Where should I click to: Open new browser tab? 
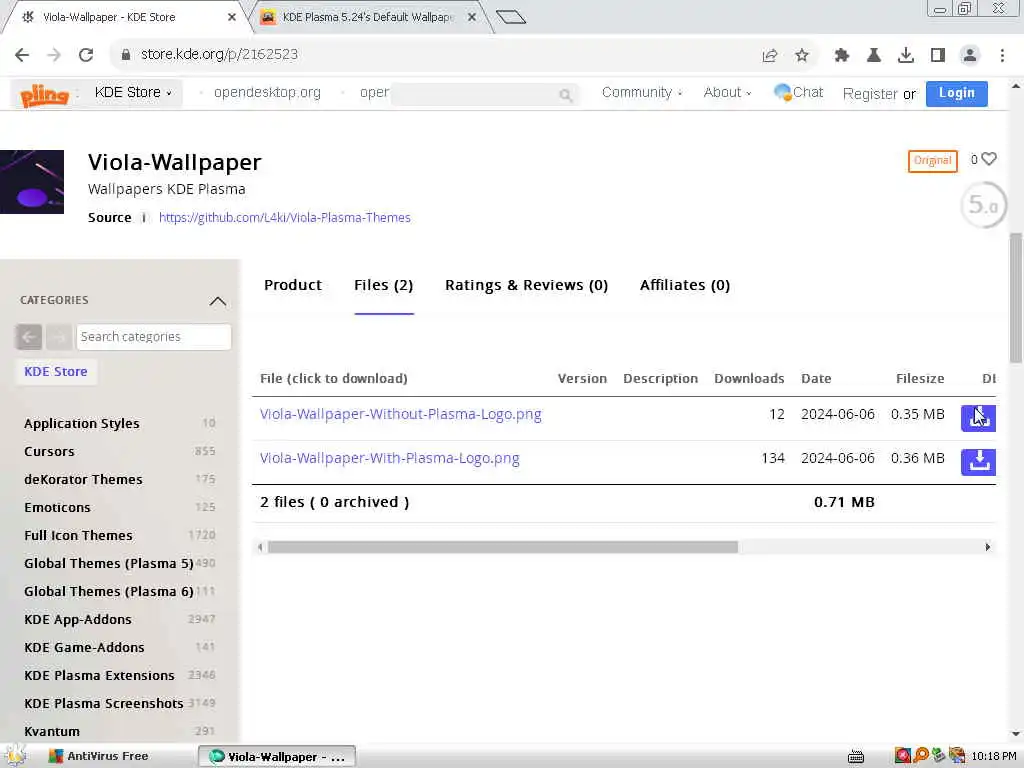point(511,17)
